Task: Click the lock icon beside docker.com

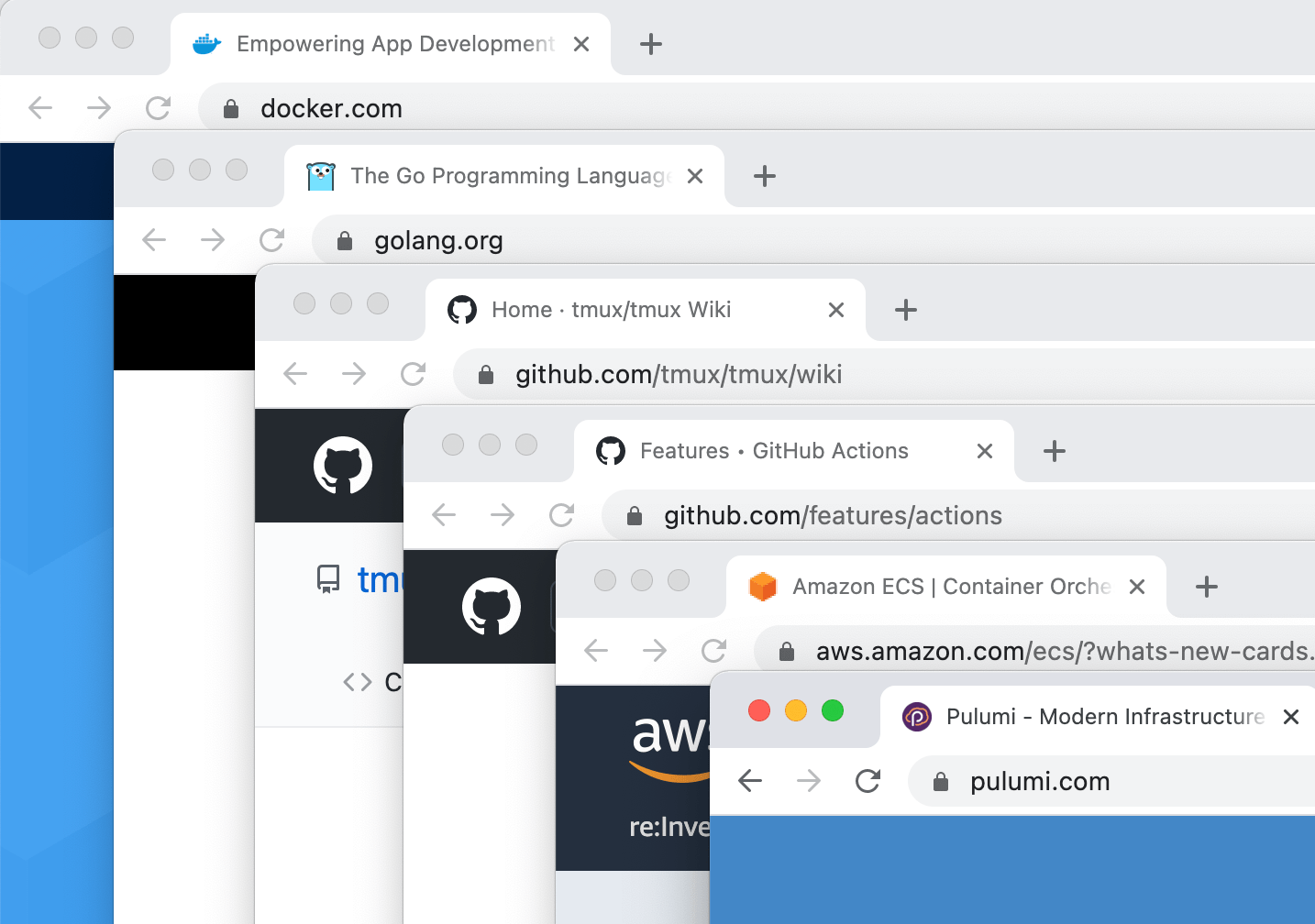Action: point(231,109)
